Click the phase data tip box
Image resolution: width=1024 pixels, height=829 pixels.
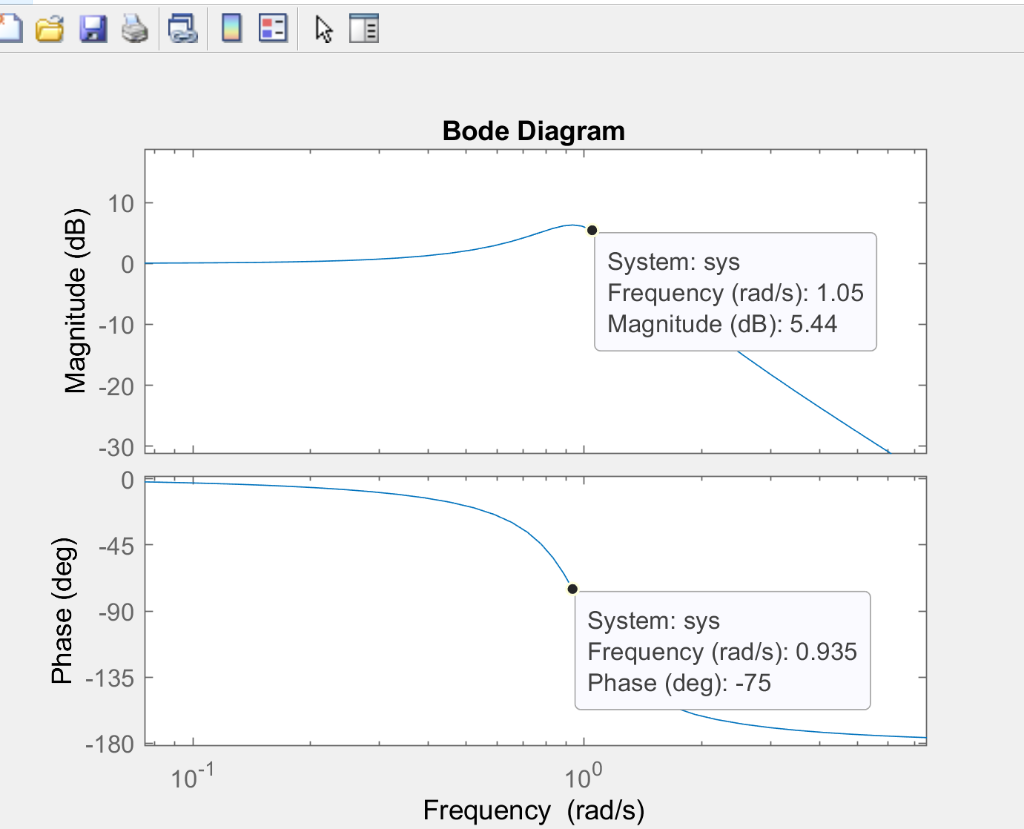(722, 651)
